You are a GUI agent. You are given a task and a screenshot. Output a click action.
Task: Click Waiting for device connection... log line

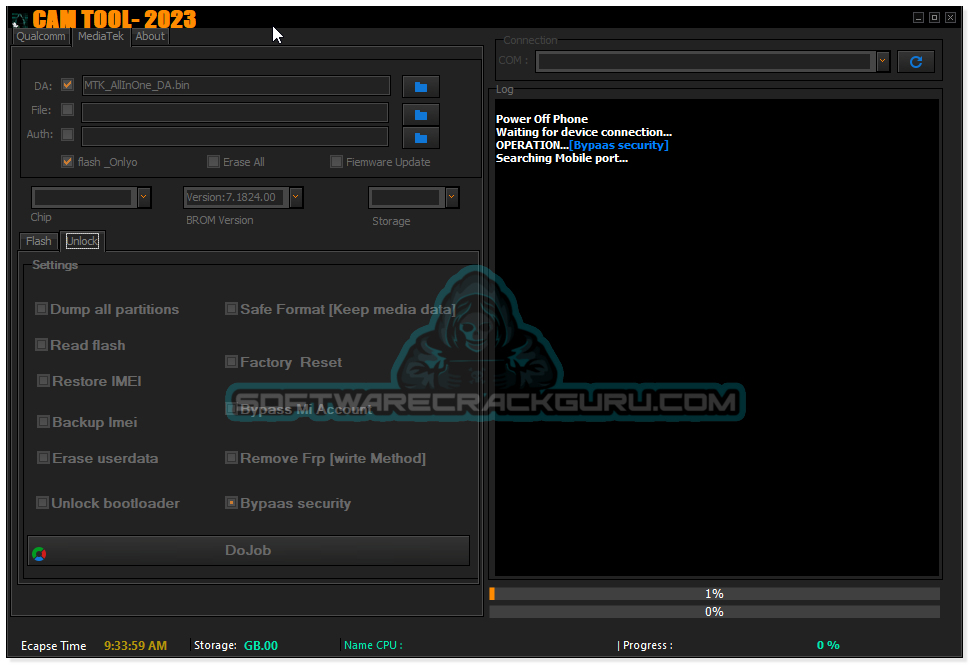point(583,132)
